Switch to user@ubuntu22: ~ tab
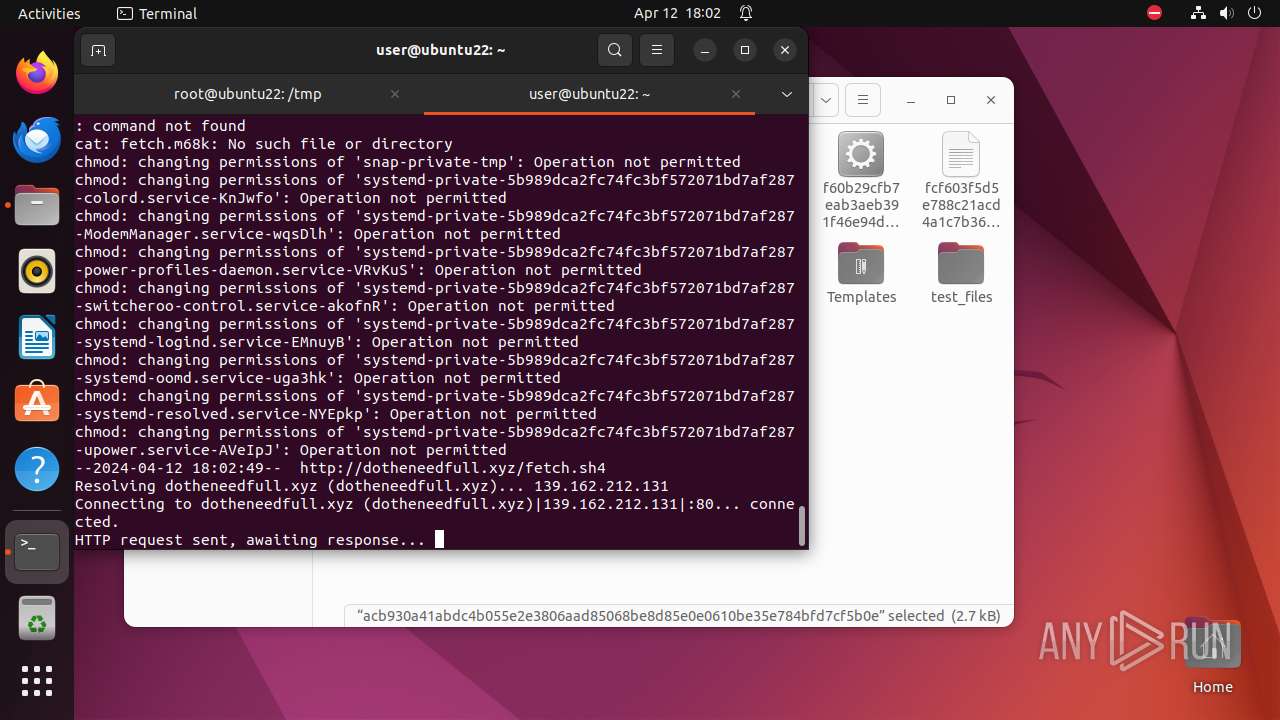Screen dimensions: 1280x720 590,94
